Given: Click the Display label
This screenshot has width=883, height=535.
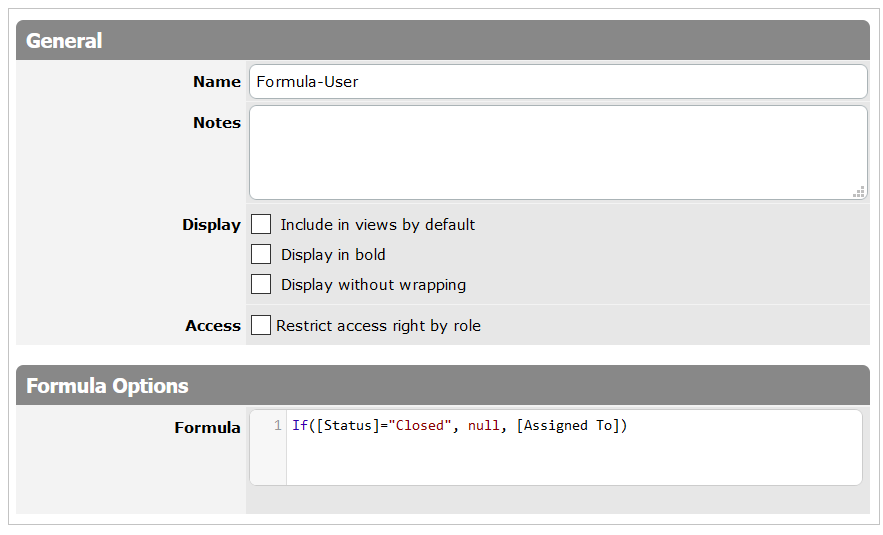Looking at the screenshot, I should (x=211, y=225).
